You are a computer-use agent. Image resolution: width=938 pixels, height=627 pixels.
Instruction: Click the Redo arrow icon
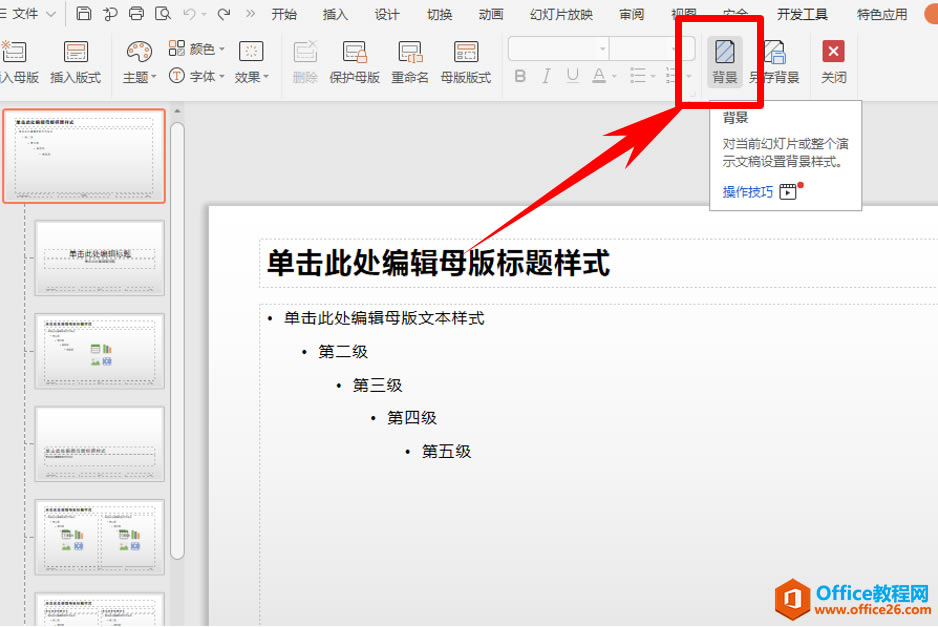click(x=224, y=13)
